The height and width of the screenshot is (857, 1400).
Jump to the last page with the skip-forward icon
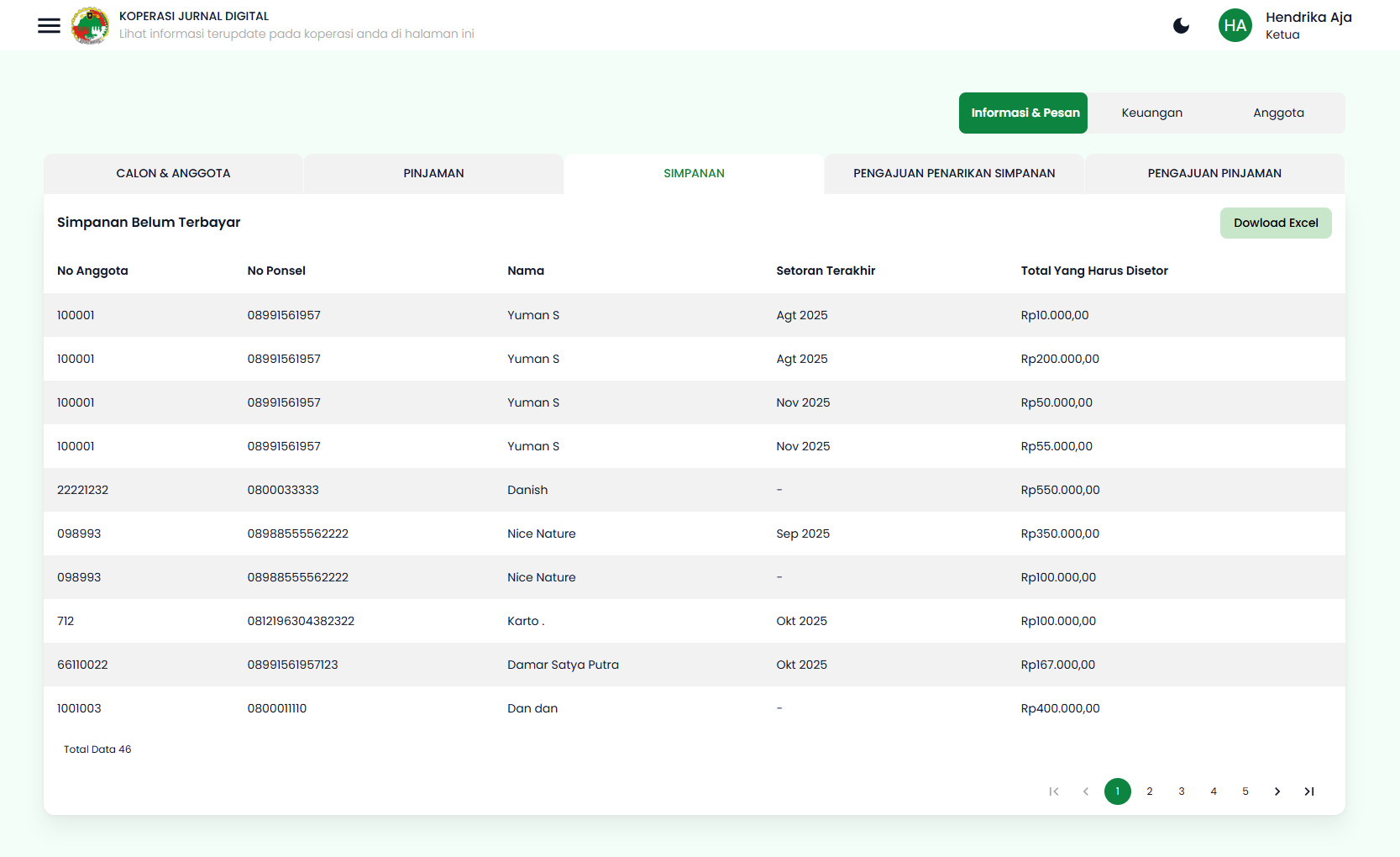click(1309, 791)
